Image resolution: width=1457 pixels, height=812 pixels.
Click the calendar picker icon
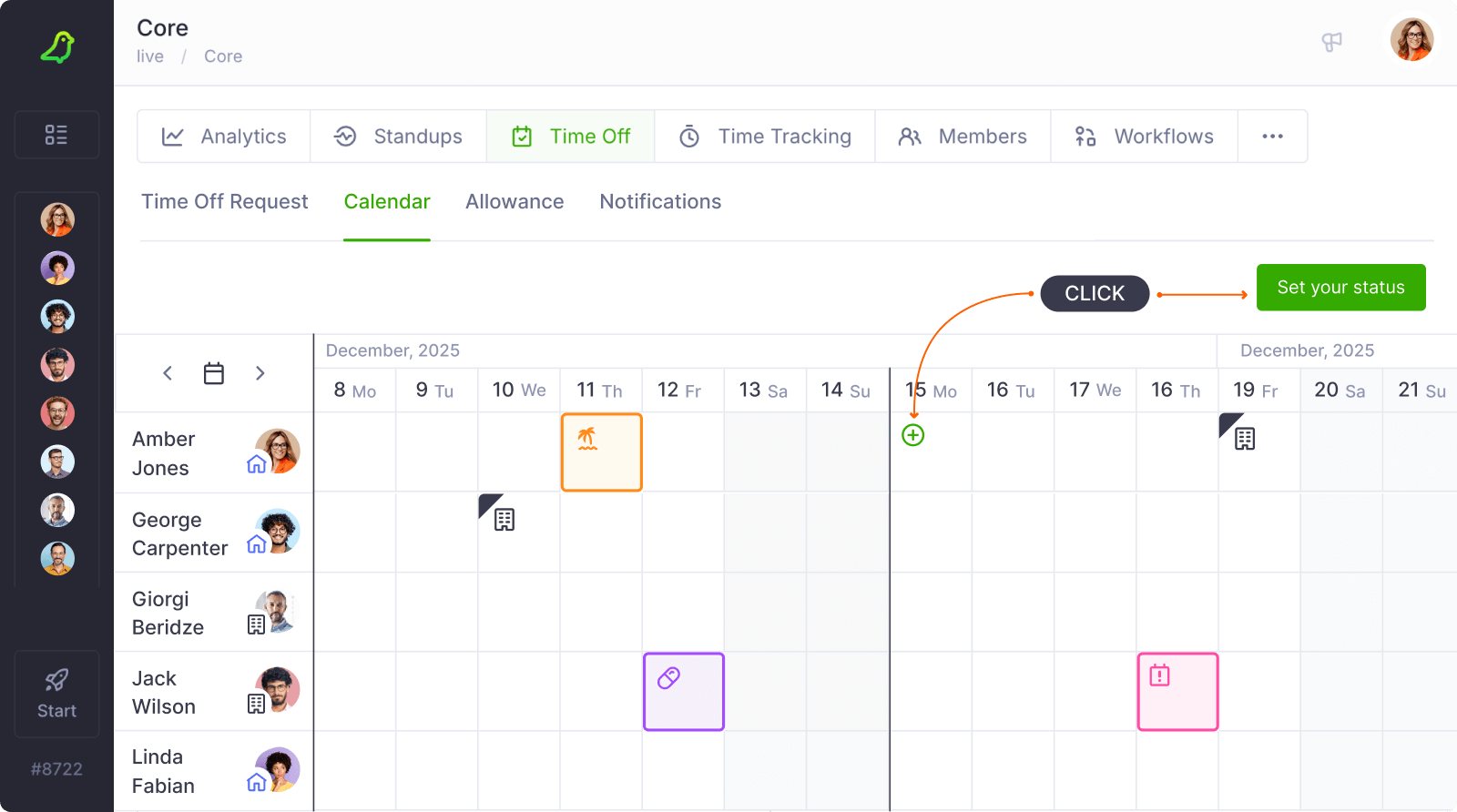(x=214, y=373)
